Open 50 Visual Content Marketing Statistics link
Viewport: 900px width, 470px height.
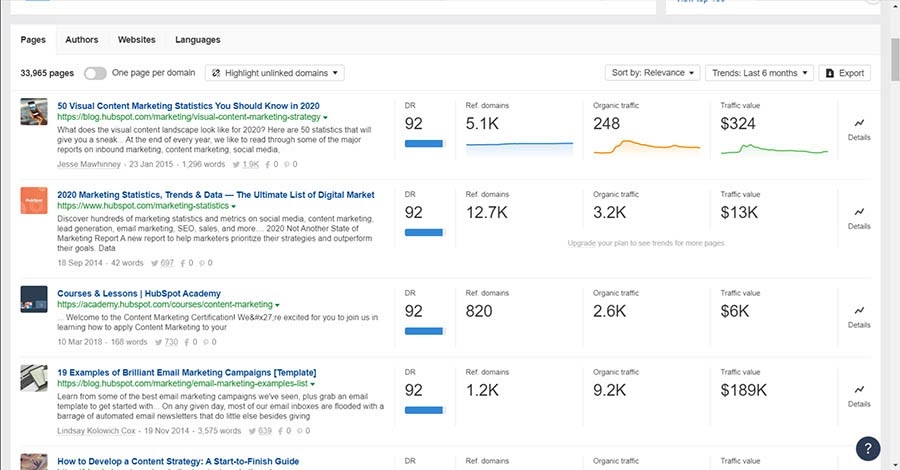coord(188,105)
